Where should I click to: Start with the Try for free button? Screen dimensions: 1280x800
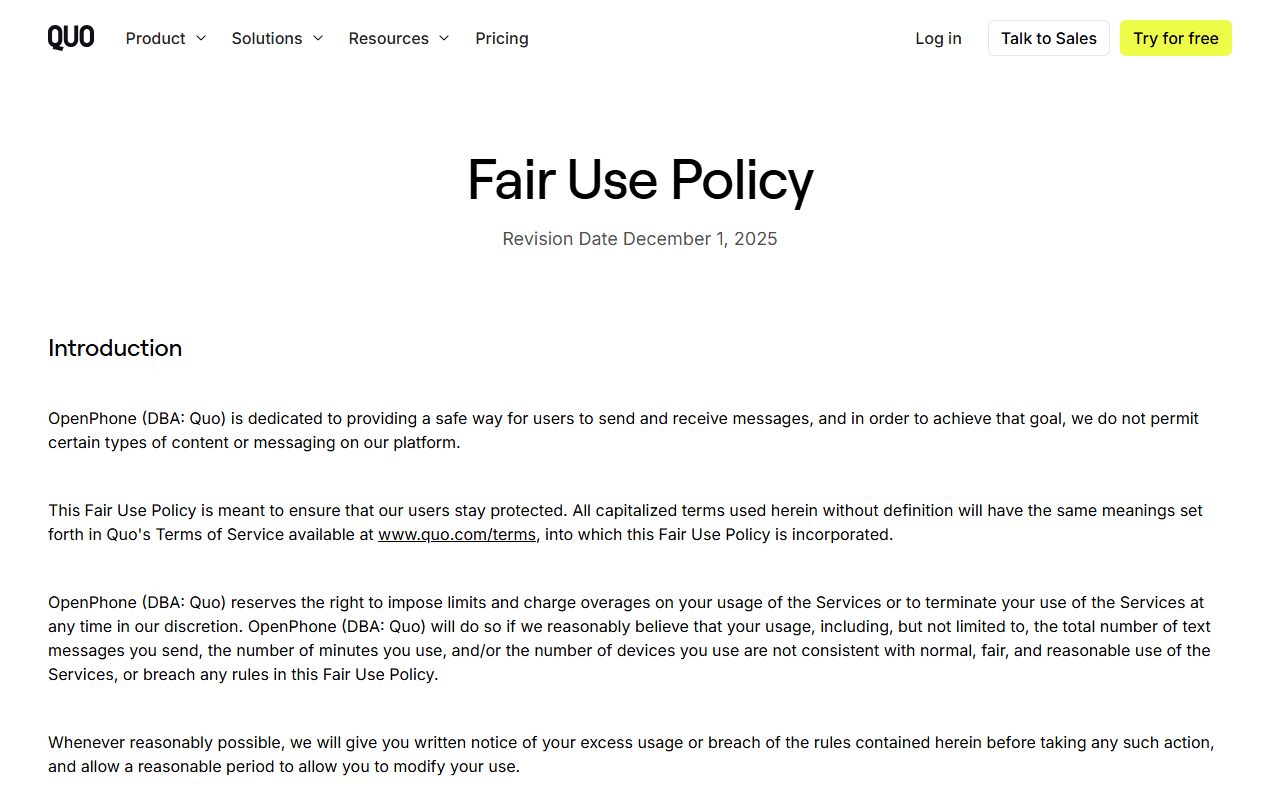[1176, 38]
